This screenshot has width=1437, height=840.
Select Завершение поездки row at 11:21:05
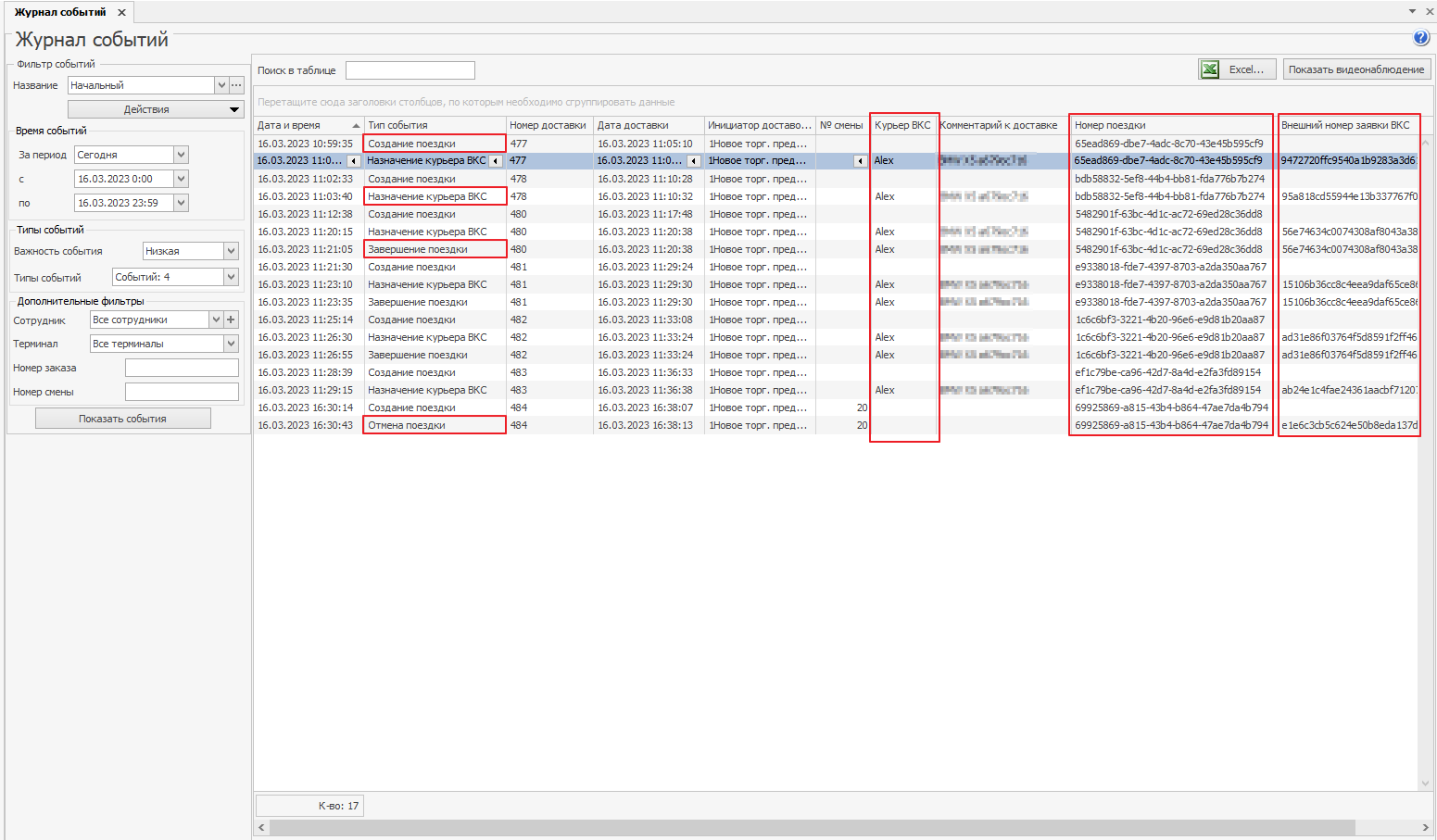click(x=837, y=249)
